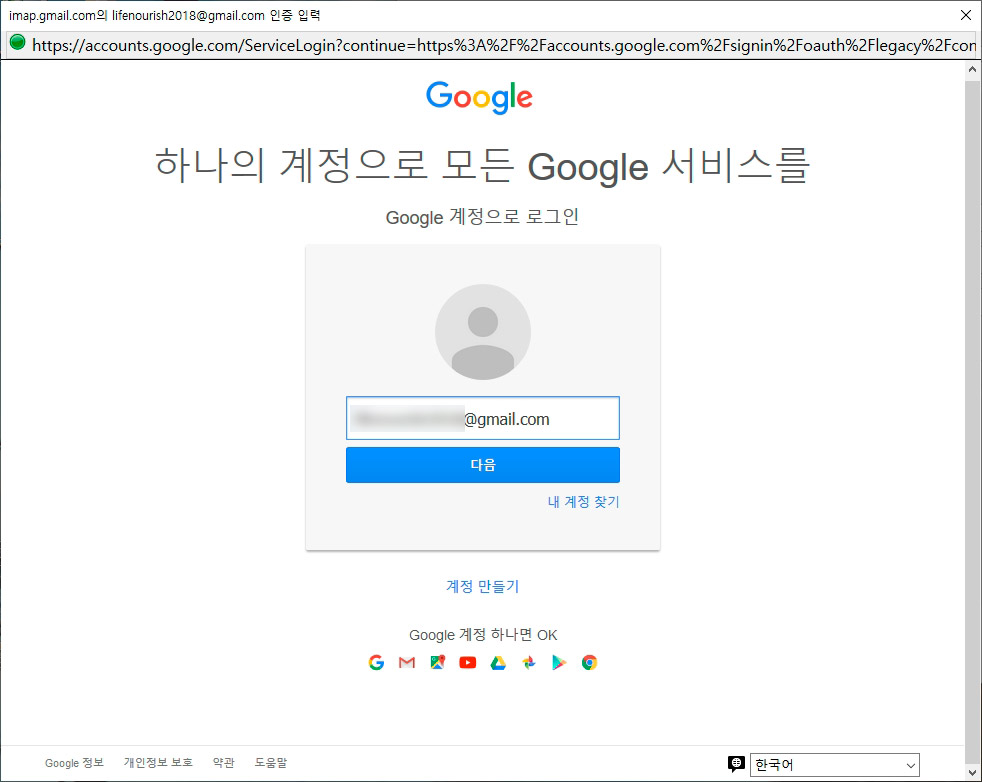Screen dimensions: 982x782
Task: Open the 개인정보 보호 footer link
Action: pos(157,762)
